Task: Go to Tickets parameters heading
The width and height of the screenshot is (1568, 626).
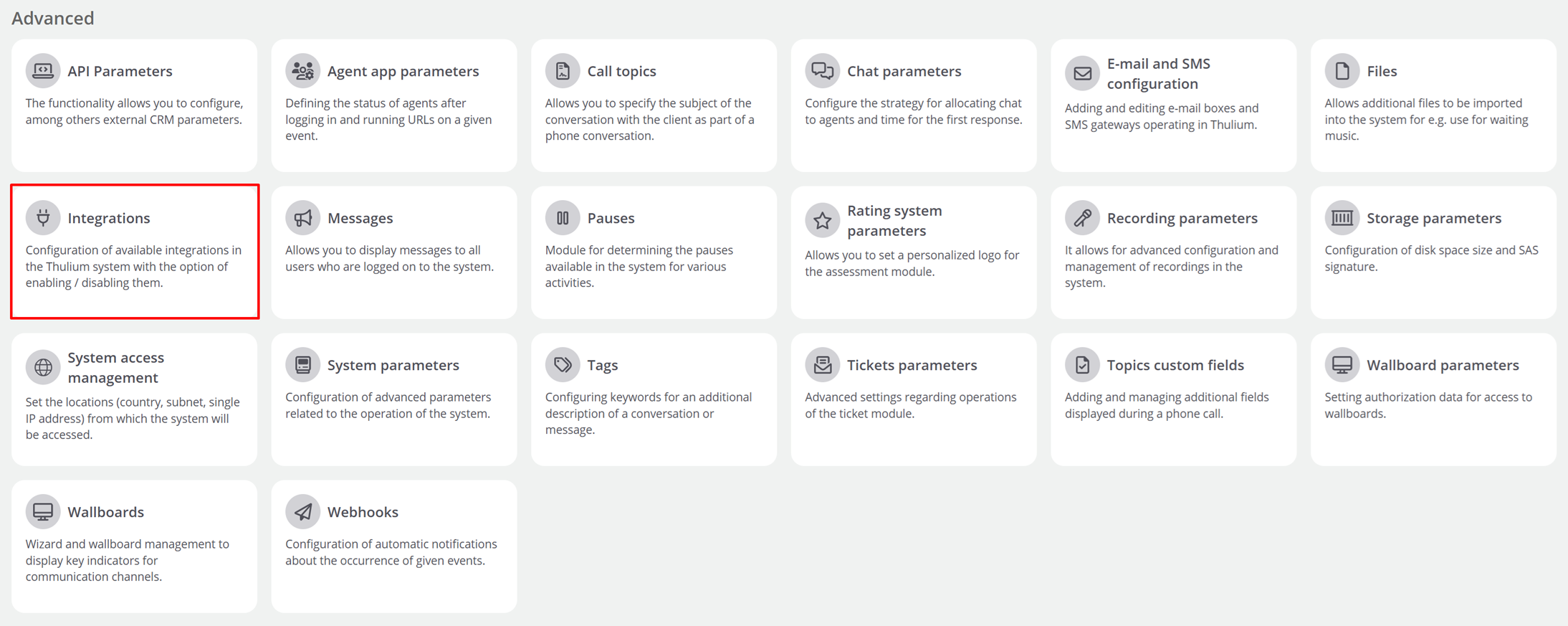Action: point(912,365)
